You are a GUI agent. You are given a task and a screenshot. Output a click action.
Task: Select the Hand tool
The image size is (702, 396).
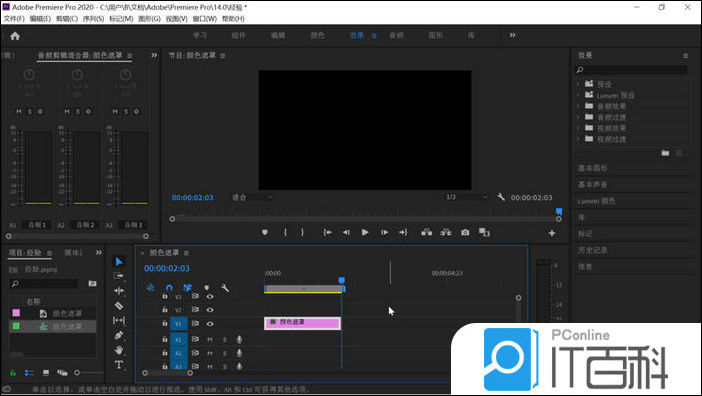coord(119,350)
